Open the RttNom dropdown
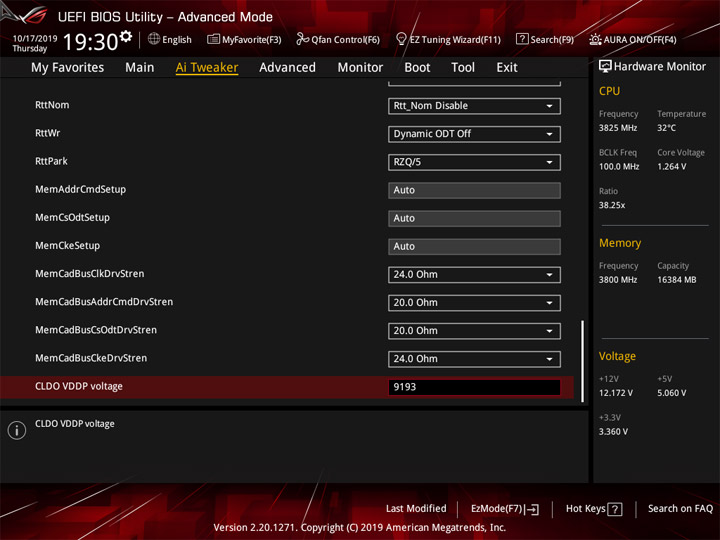The height and width of the screenshot is (540, 720). pyautogui.click(x=474, y=106)
